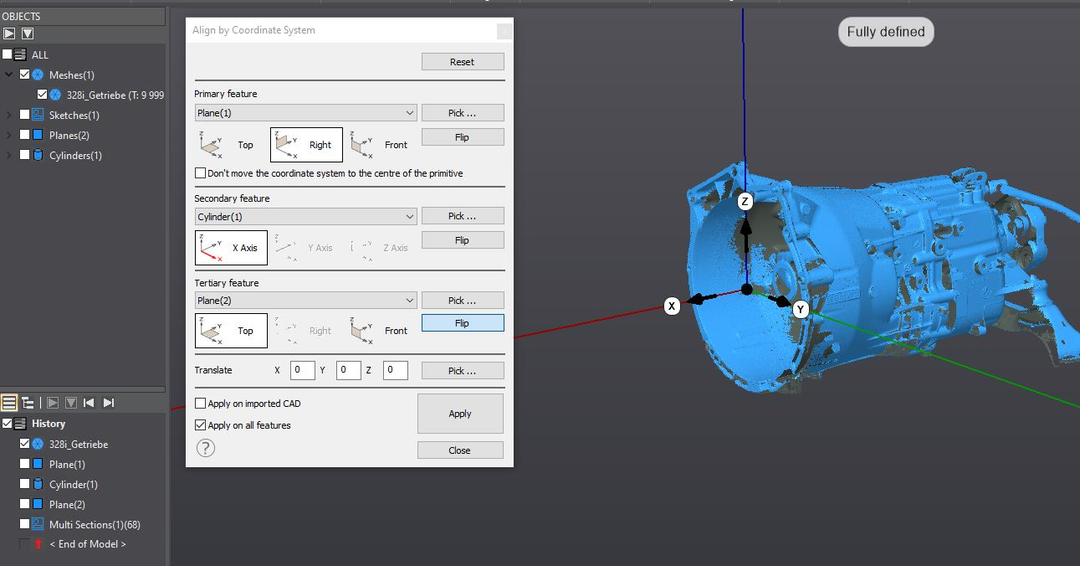Switch History panel to tree view icon
The width and height of the screenshot is (1080, 566).
(x=28, y=403)
